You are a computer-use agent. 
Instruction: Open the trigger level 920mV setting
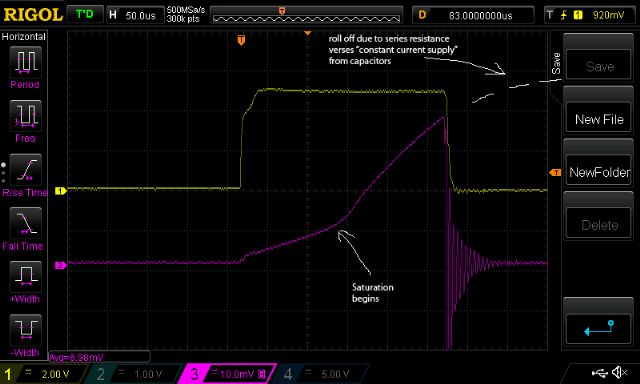[x=589, y=15]
